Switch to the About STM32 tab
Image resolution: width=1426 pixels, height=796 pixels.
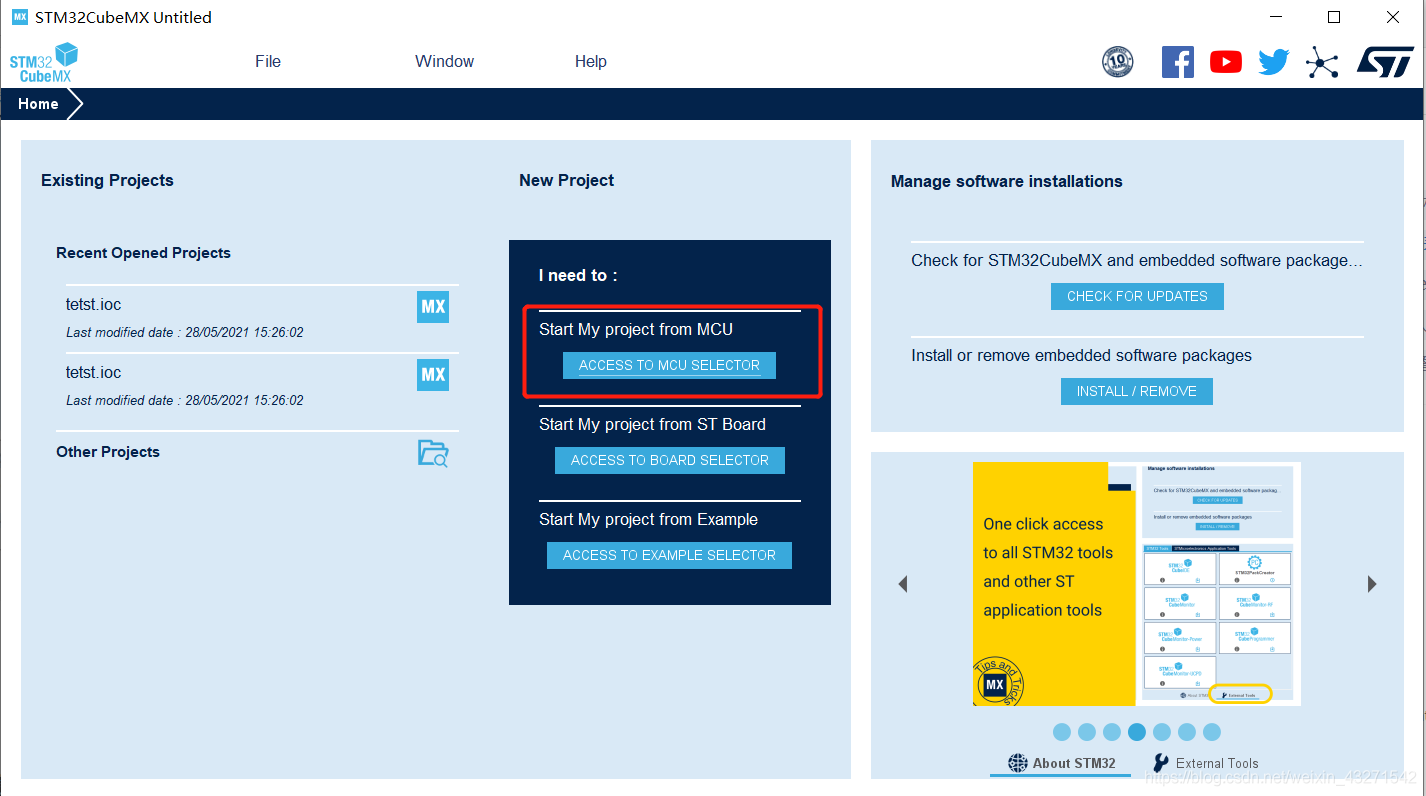point(1061,763)
